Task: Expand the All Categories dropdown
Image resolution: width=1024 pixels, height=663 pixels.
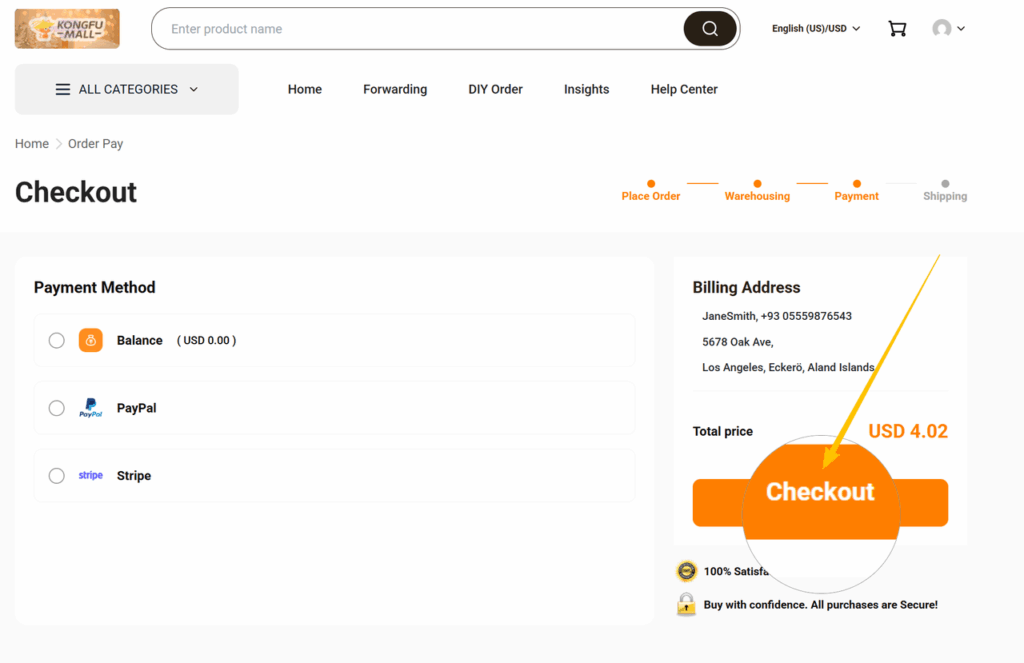Action: pyautogui.click(x=127, y=89)
